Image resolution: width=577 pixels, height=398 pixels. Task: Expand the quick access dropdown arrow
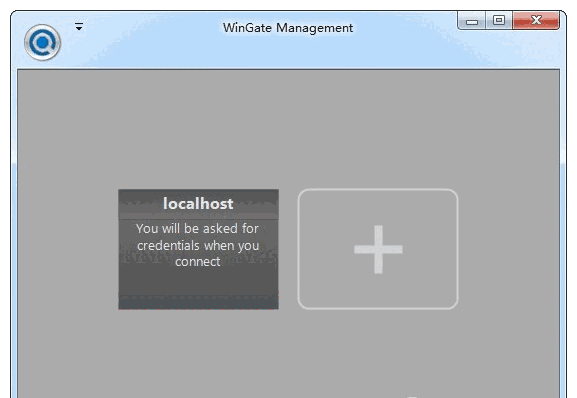pyautogui.click(x=79, y=26)
